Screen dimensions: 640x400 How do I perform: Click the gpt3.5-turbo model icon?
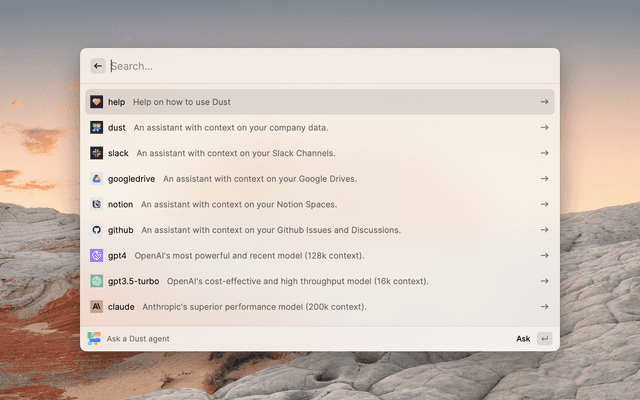97,281
